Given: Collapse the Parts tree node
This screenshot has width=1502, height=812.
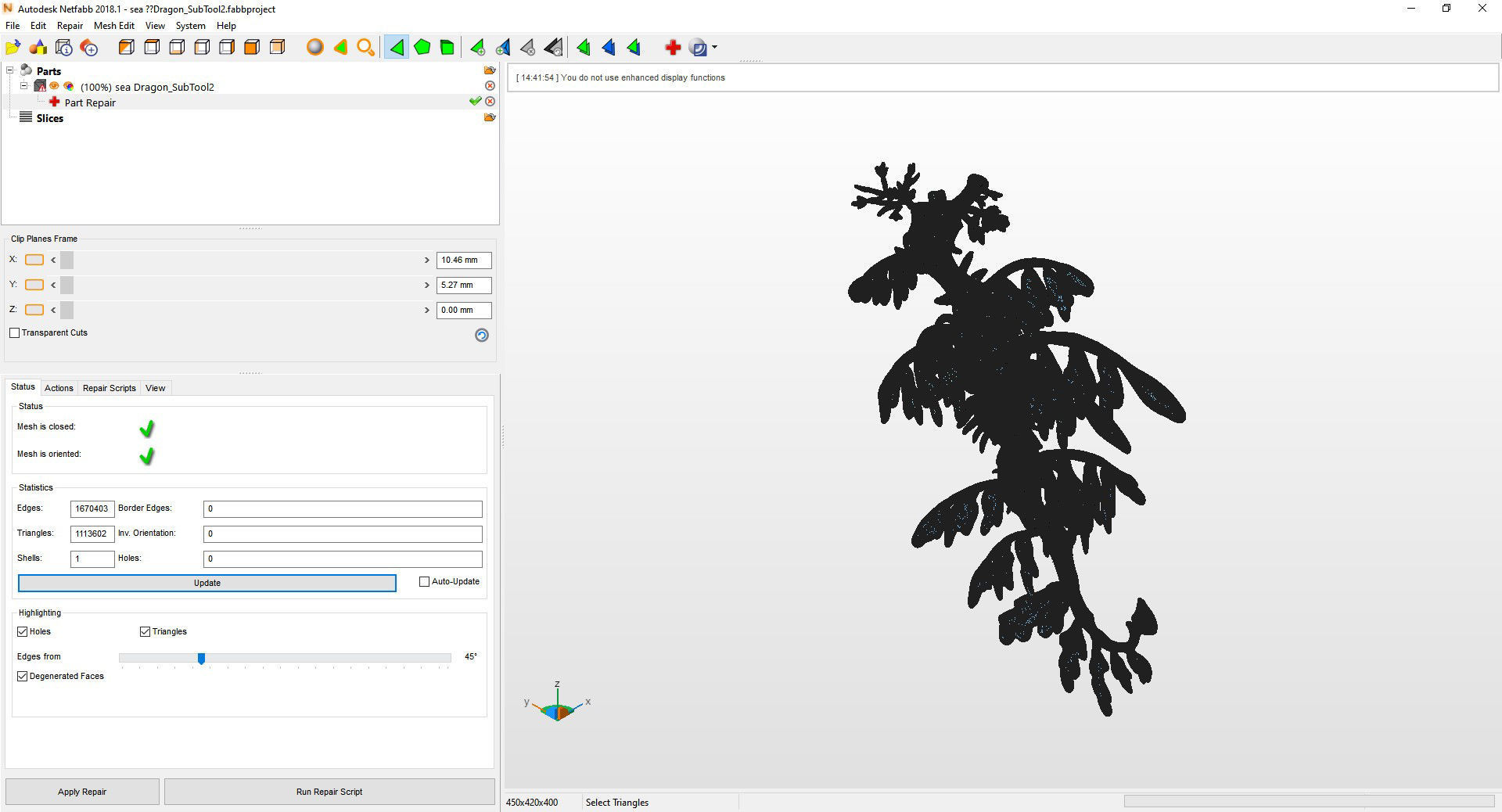Looking at the screenshot, I should pyautogui.click(x=11, y=70).
